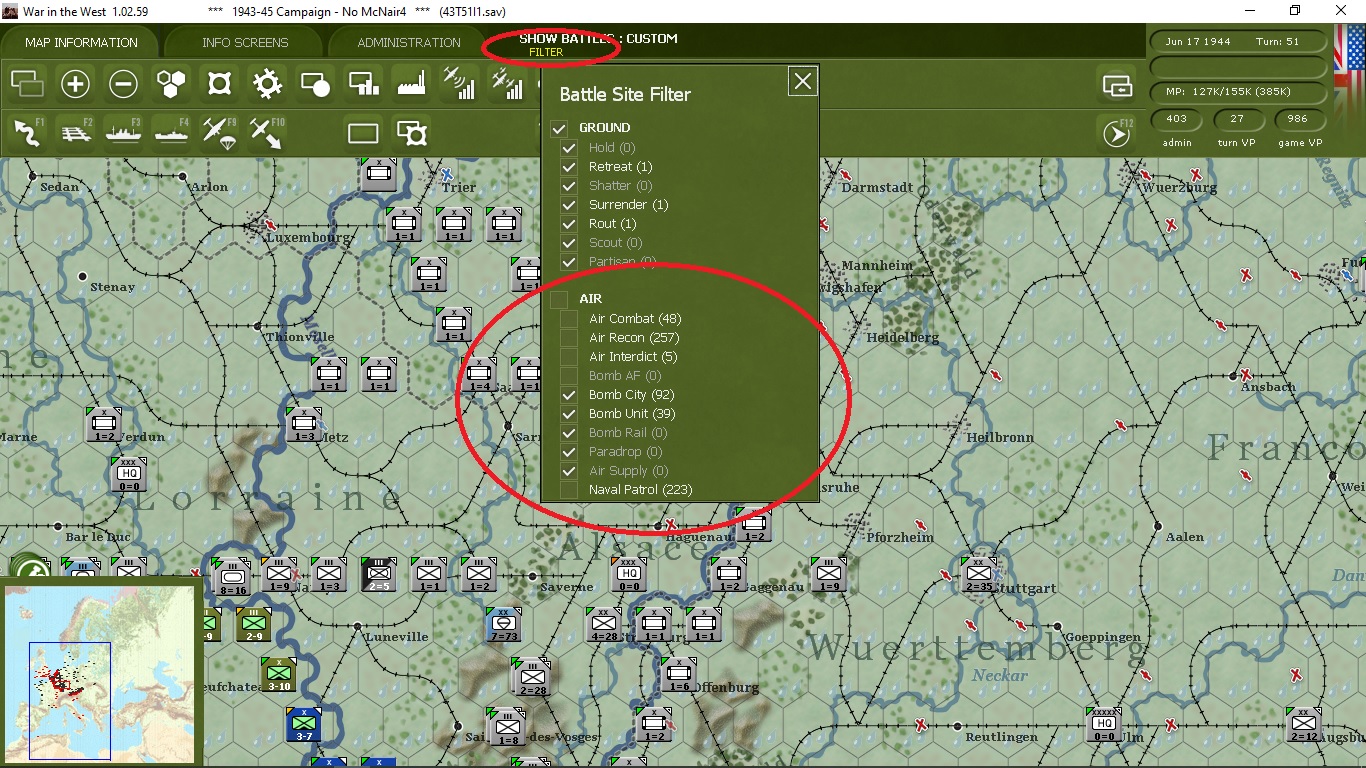The width and height of the screenshot is (1366, 768).
Task: Click the end turn F12 arrow icon
Action: point(1117,132)
